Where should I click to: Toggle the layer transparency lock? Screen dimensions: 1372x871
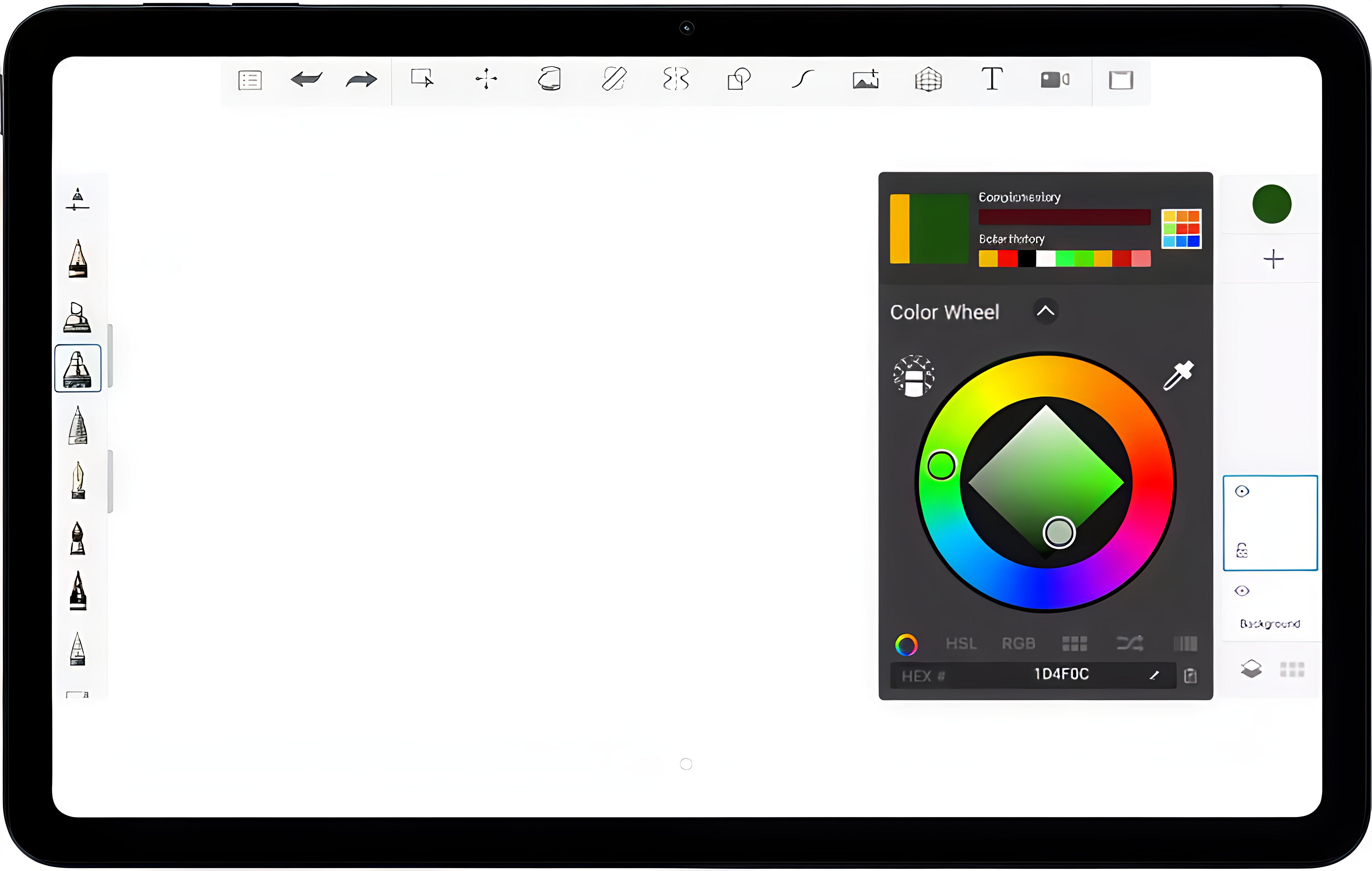coord(1242,550)
